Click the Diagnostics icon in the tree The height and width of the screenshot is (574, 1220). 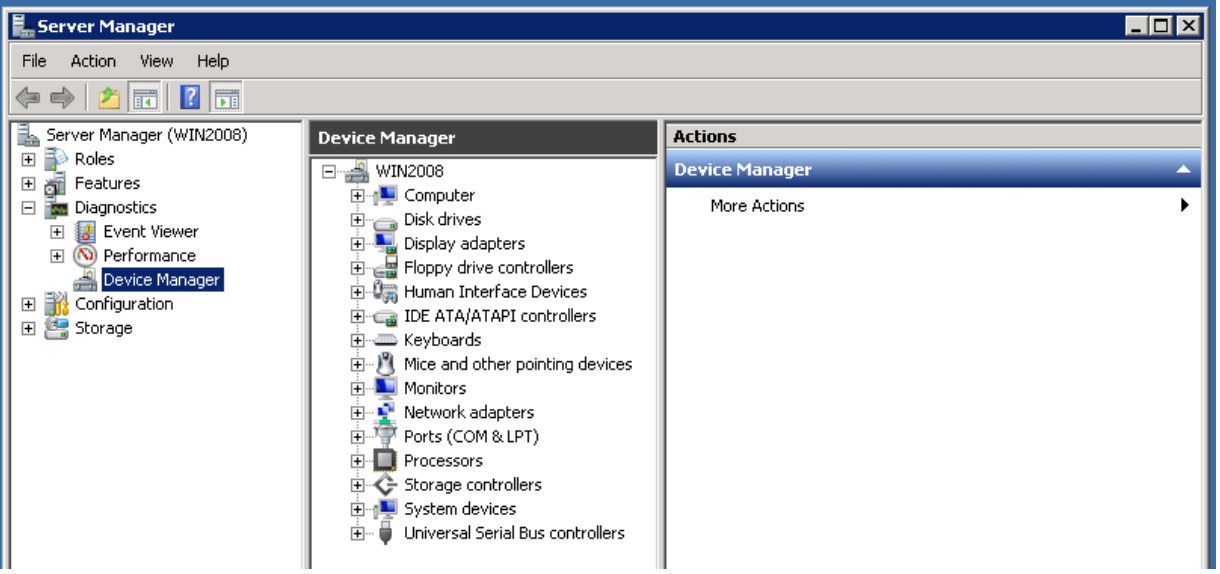(x=57, y=207)
